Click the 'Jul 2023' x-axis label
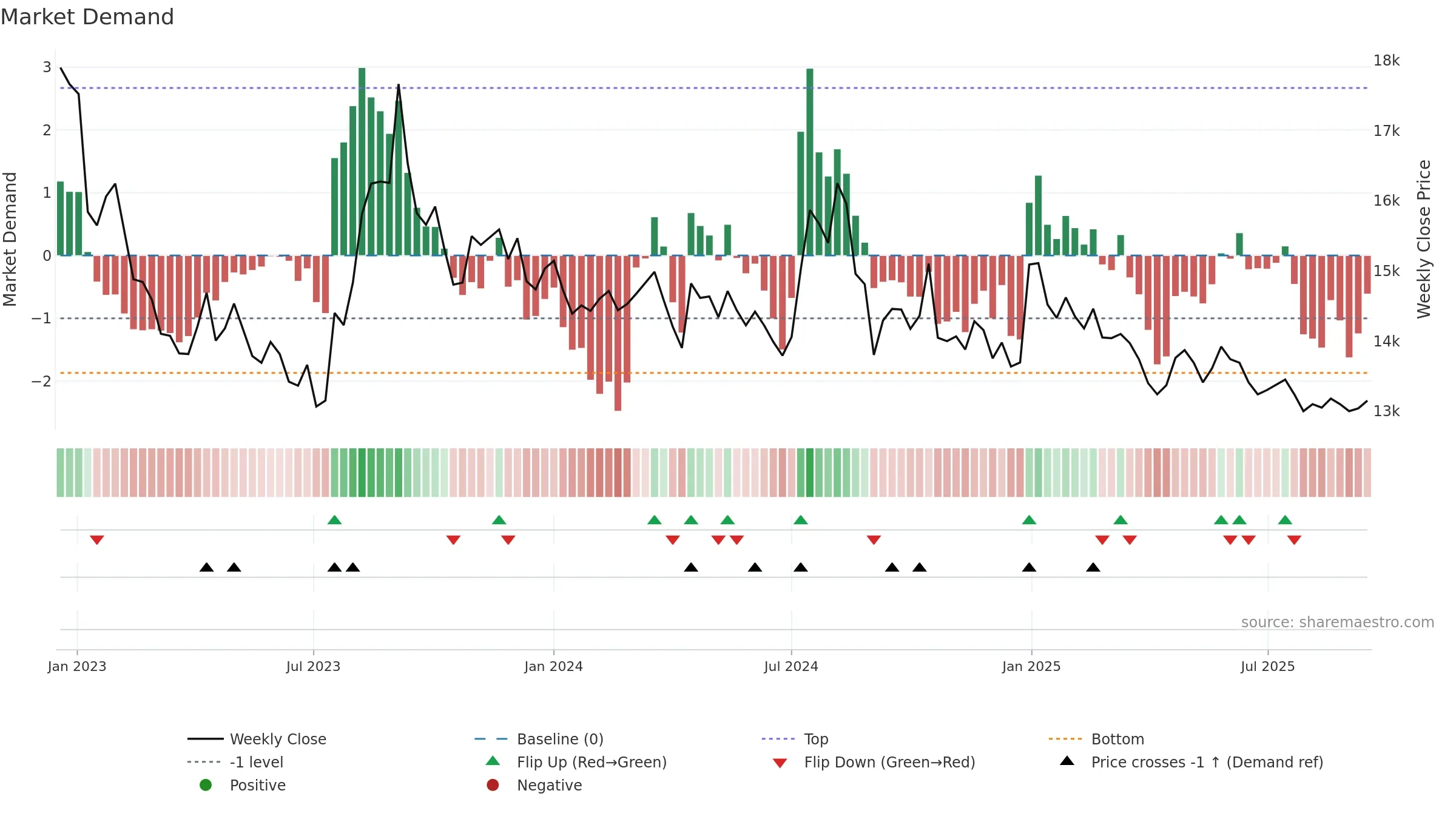The height and width of the screenshot is (819, 1456). click(x=313, y=666)
